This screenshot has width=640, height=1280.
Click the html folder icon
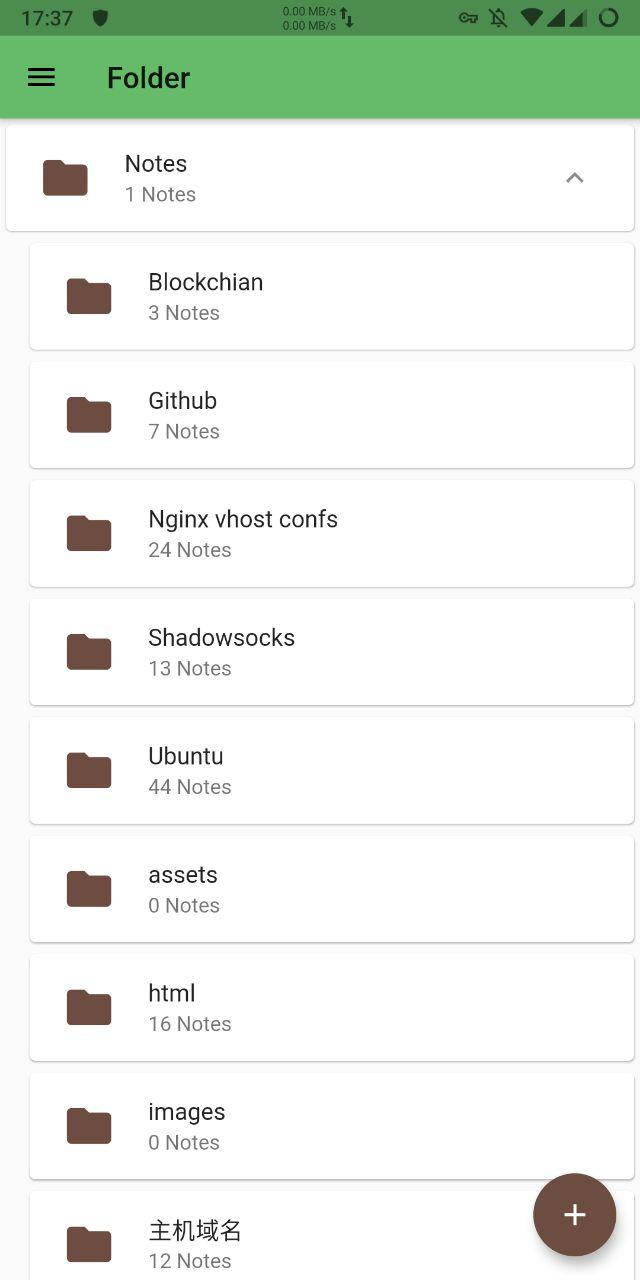88,1007
